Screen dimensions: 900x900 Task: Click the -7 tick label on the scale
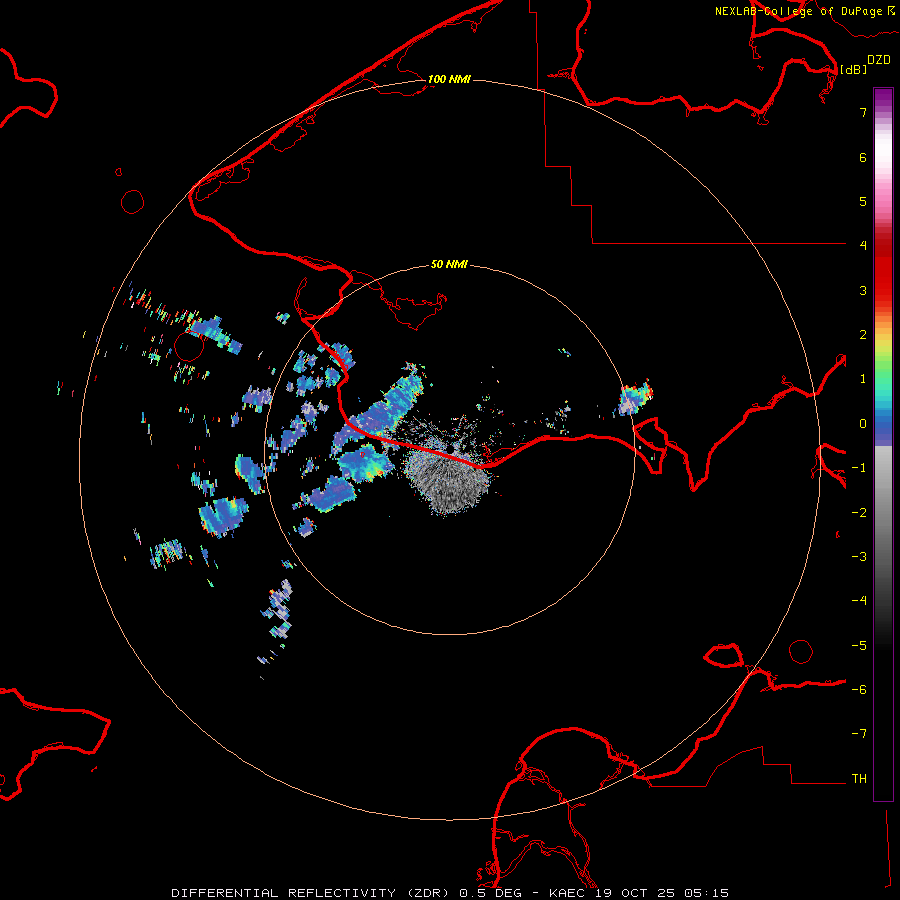859,734
